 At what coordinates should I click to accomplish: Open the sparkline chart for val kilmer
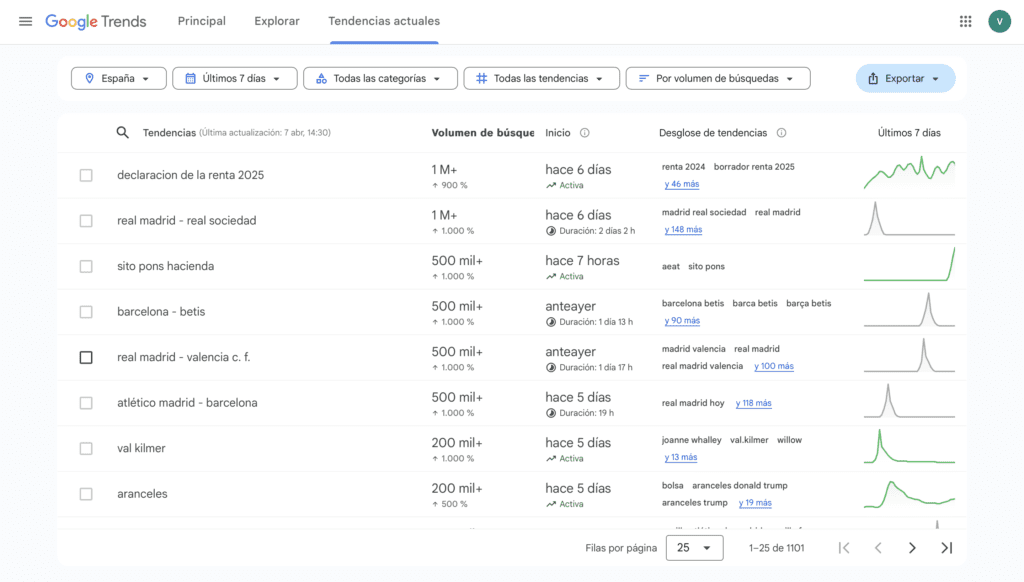point(909,447)
